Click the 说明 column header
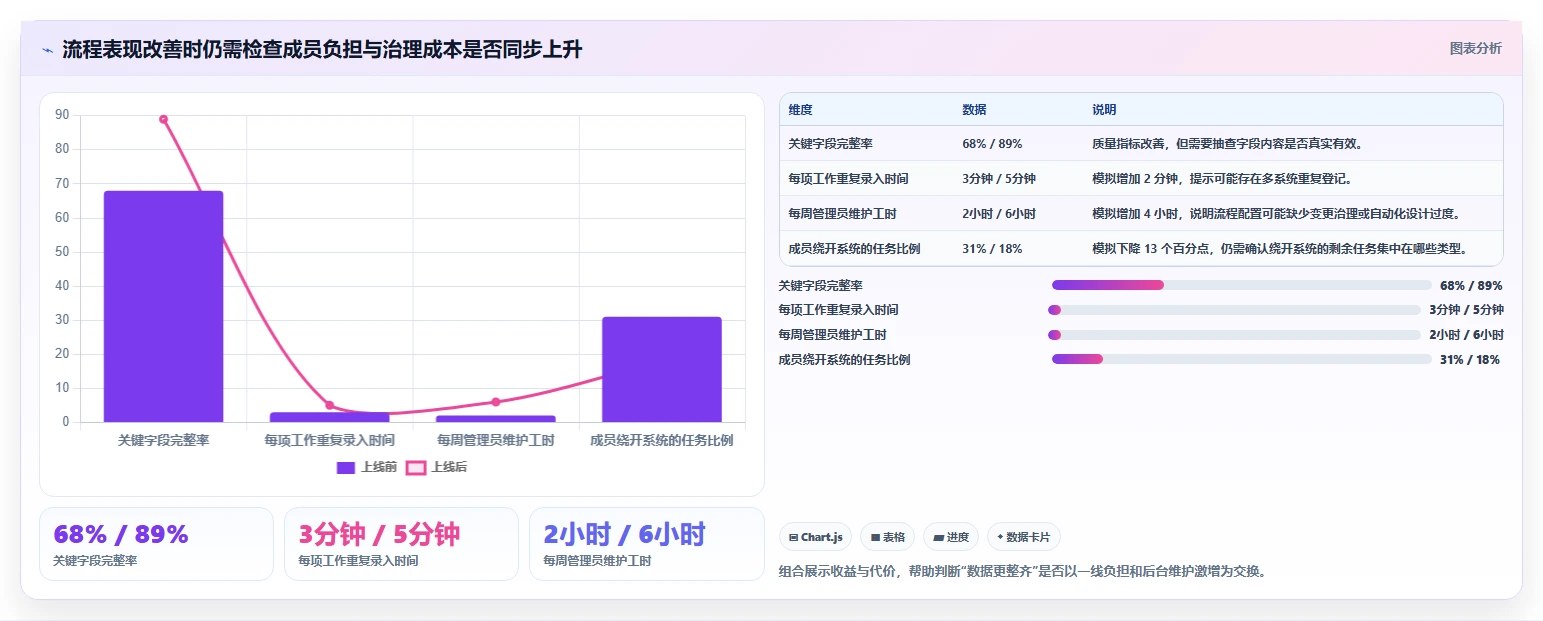This screenshot has height=621, width=1543. [1104, 110]
